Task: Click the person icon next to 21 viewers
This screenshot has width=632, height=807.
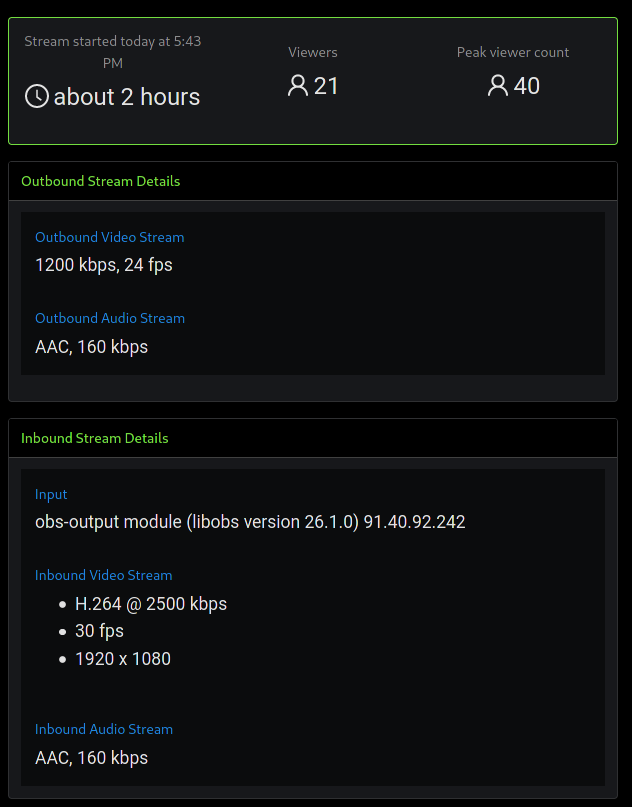Action: pyautogui.click(x=297, y=86)
